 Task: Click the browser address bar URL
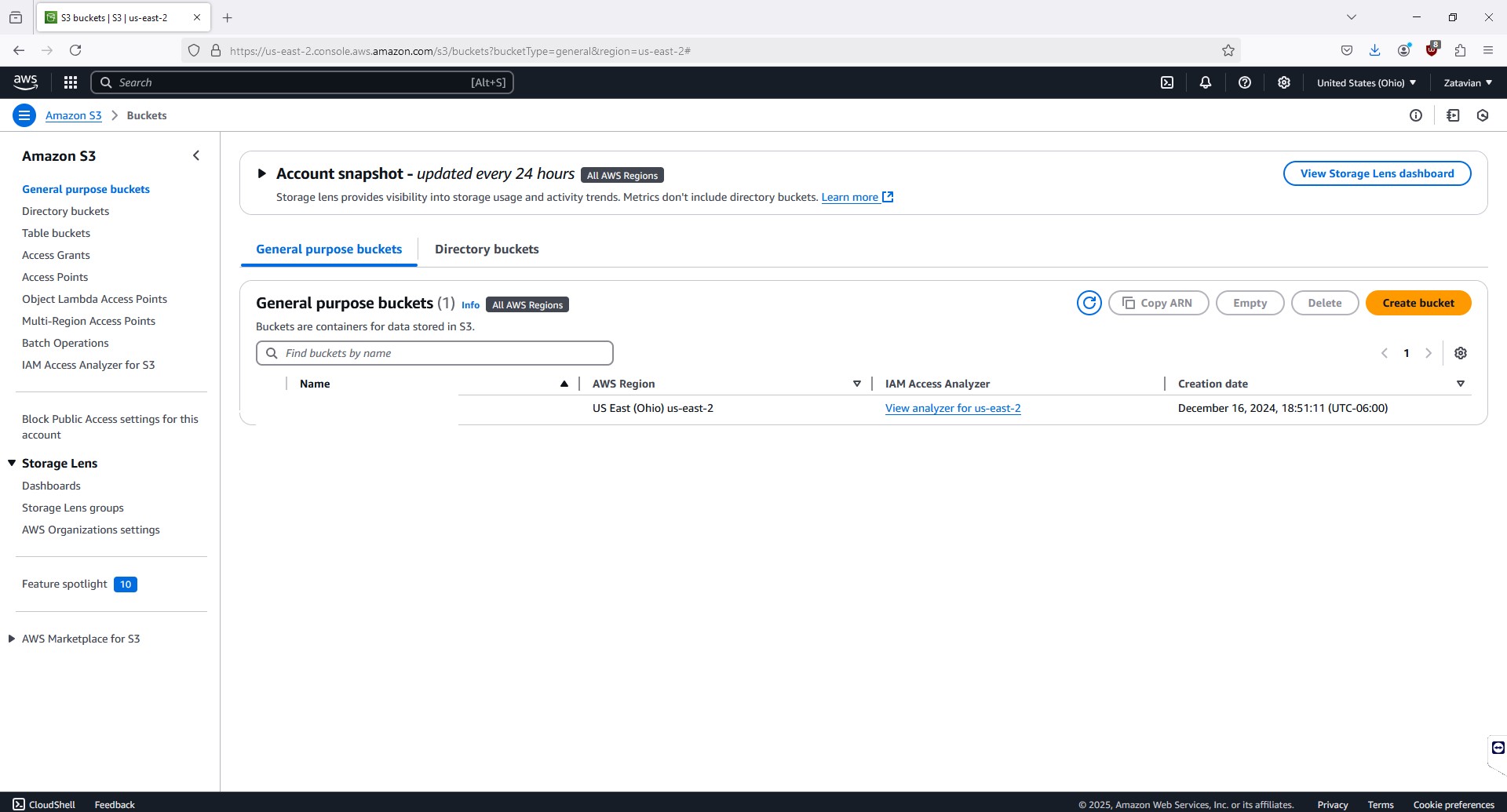tap(460, 51)
